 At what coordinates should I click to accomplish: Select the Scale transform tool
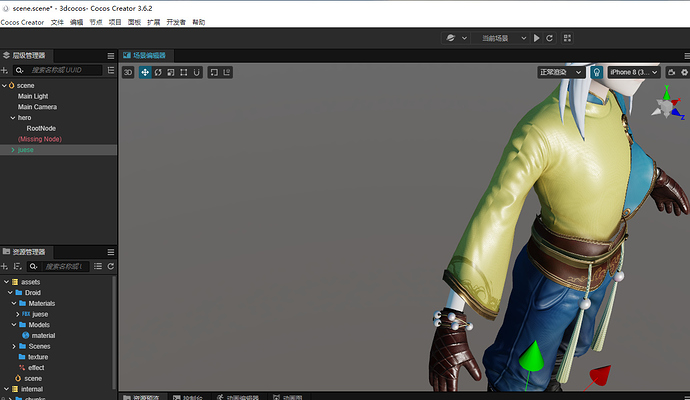point(171,72)
